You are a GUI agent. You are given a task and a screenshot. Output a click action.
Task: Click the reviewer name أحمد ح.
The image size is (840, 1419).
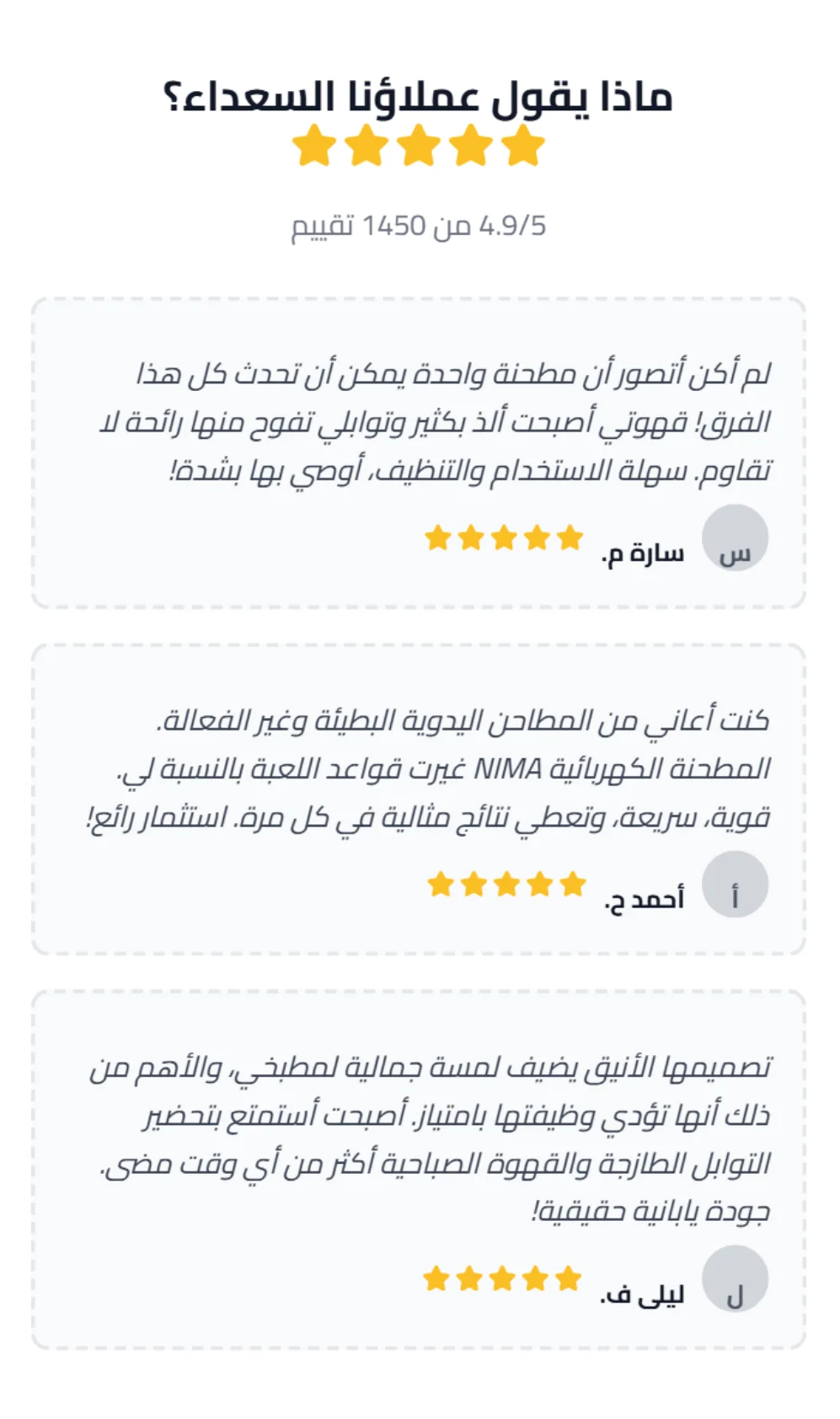644,900
